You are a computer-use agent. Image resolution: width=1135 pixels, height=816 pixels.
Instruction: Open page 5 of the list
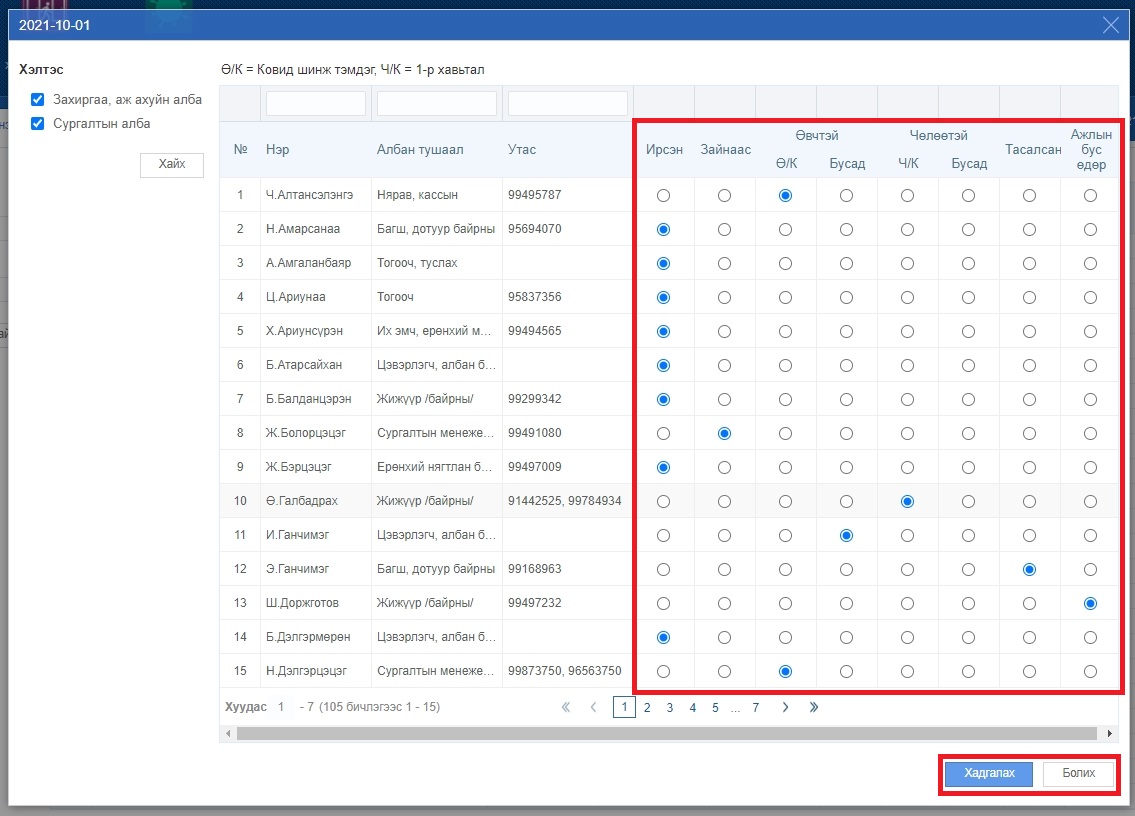pyautogui.click(x=715, y=707)
